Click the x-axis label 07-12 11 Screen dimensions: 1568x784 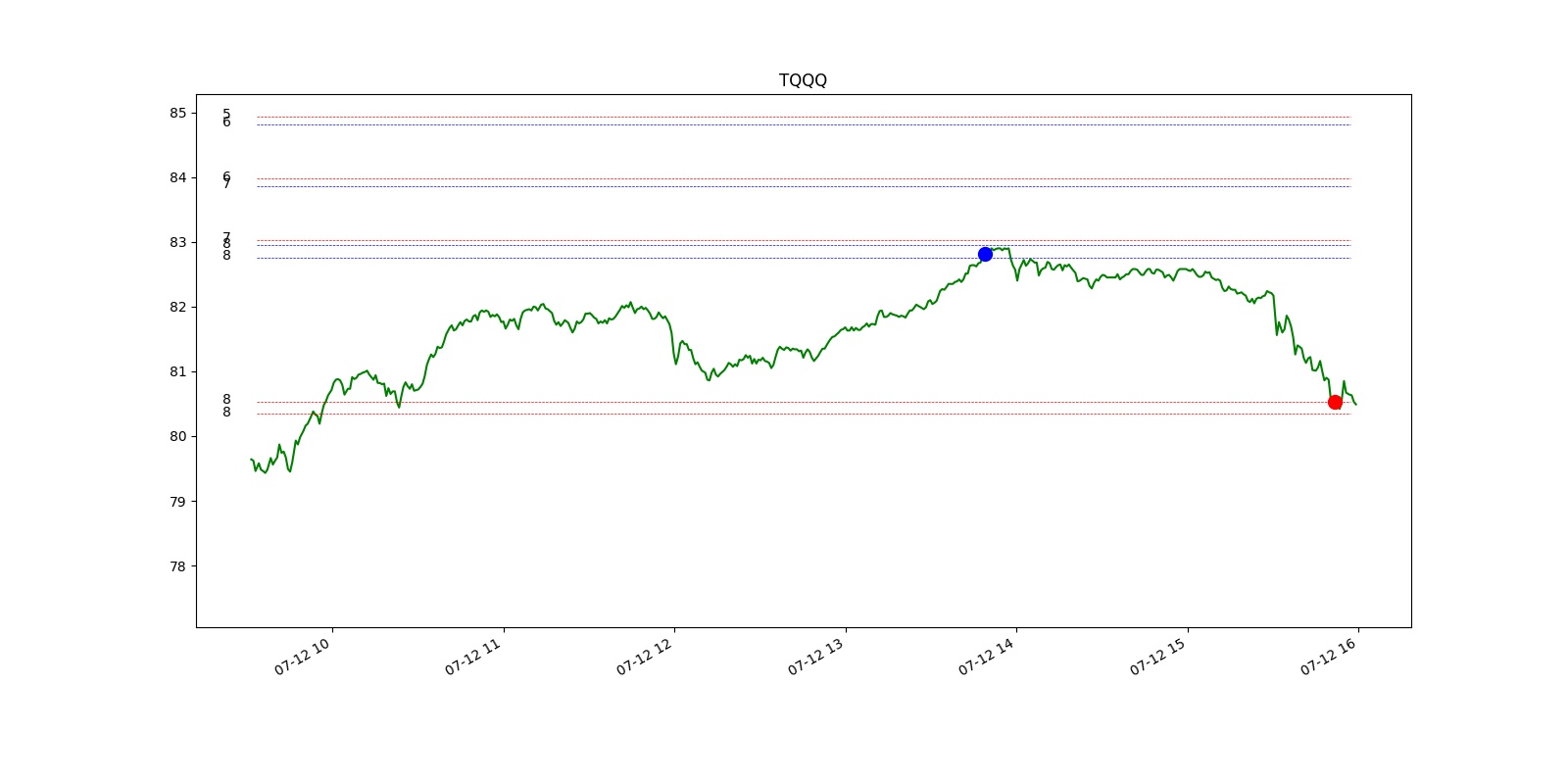tap(472, 657)
